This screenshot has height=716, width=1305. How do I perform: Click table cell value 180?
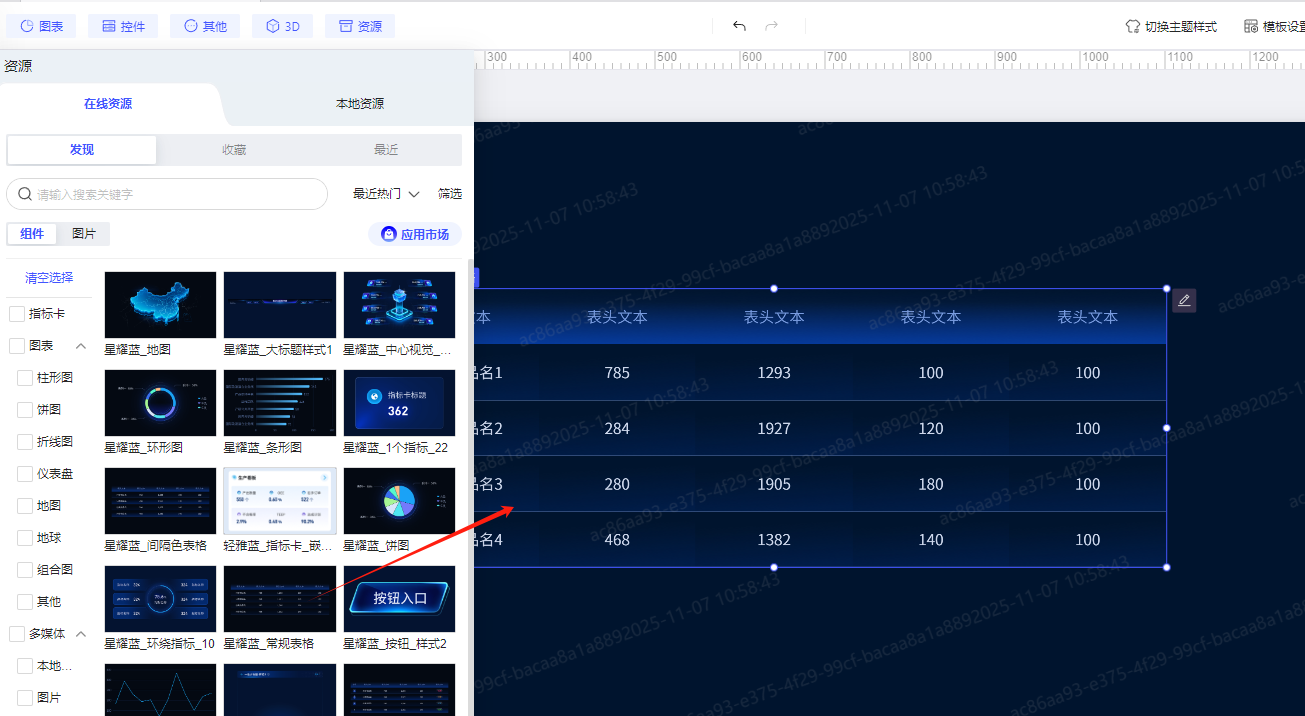click(931, 484)
